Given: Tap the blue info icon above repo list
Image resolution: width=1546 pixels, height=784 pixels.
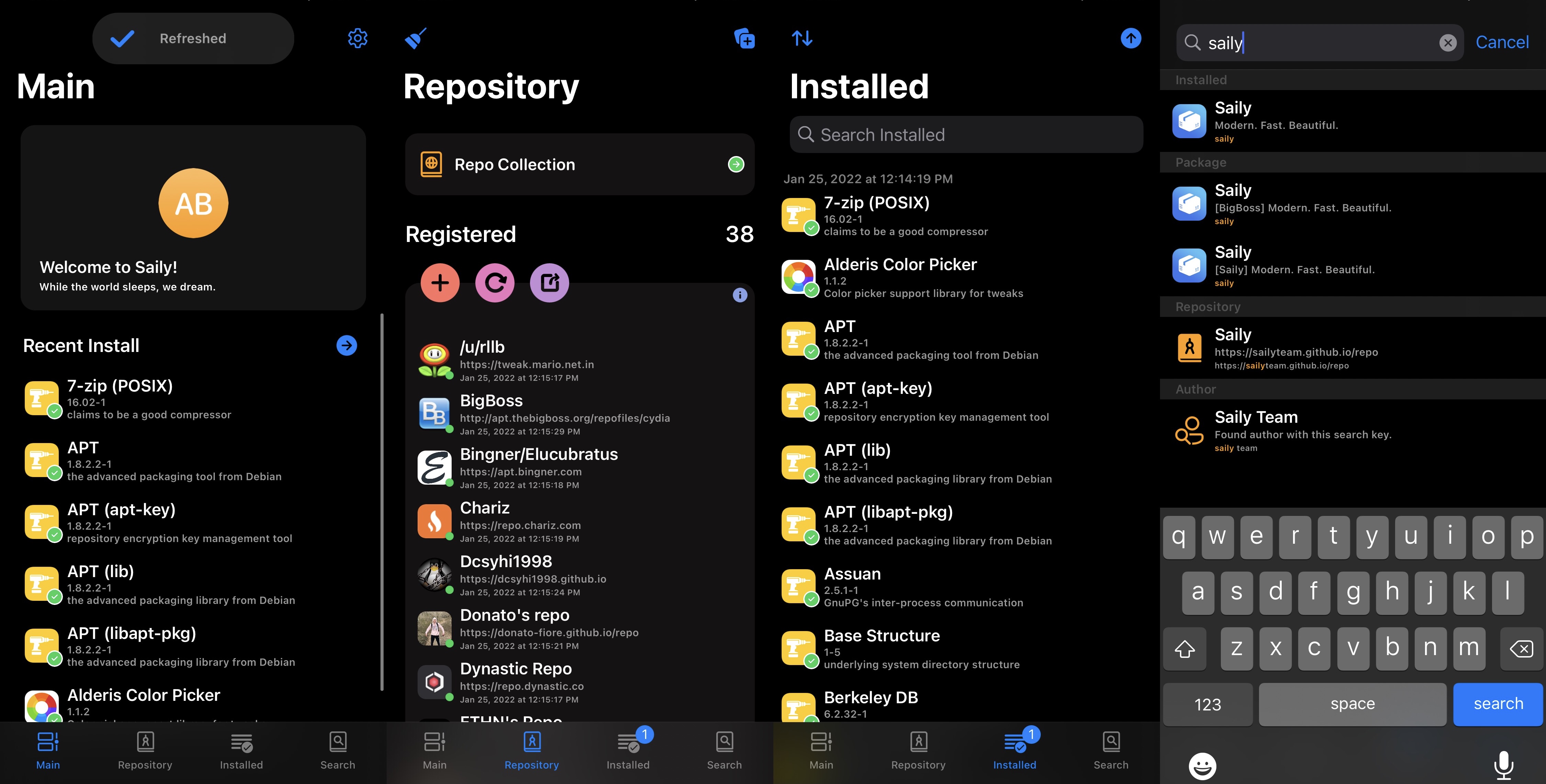Looking at the screenshot, I should (739, 295).
